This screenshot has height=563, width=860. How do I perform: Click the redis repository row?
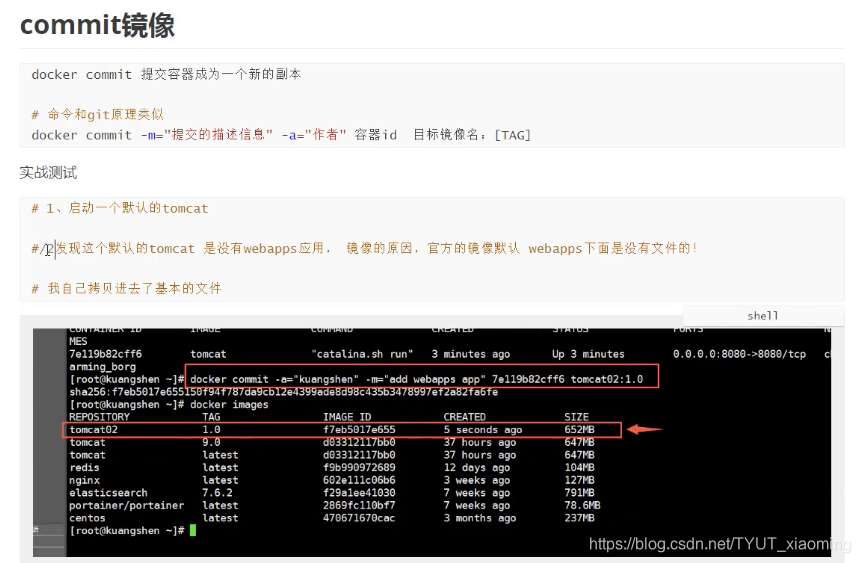332,468
